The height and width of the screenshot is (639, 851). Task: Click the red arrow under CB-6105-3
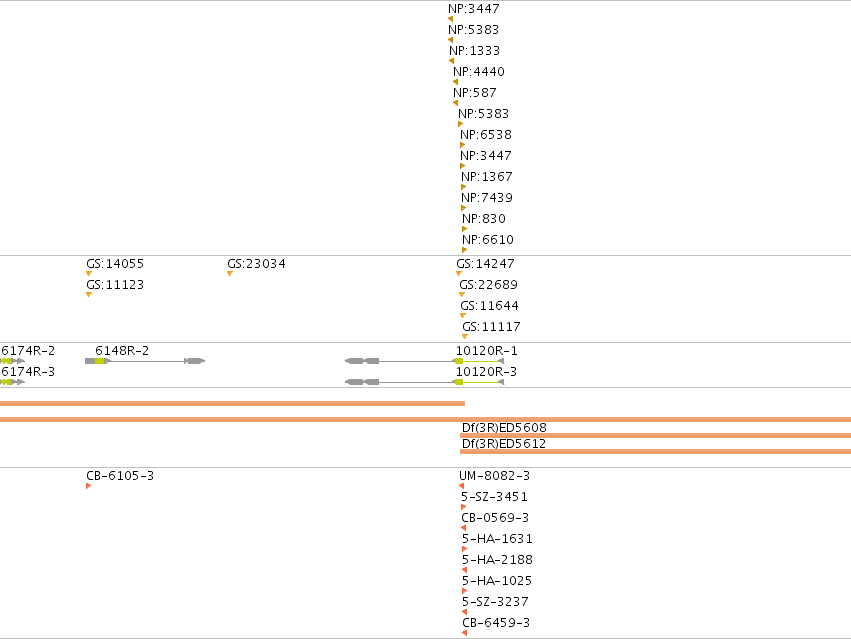click(x=88, y=486)
